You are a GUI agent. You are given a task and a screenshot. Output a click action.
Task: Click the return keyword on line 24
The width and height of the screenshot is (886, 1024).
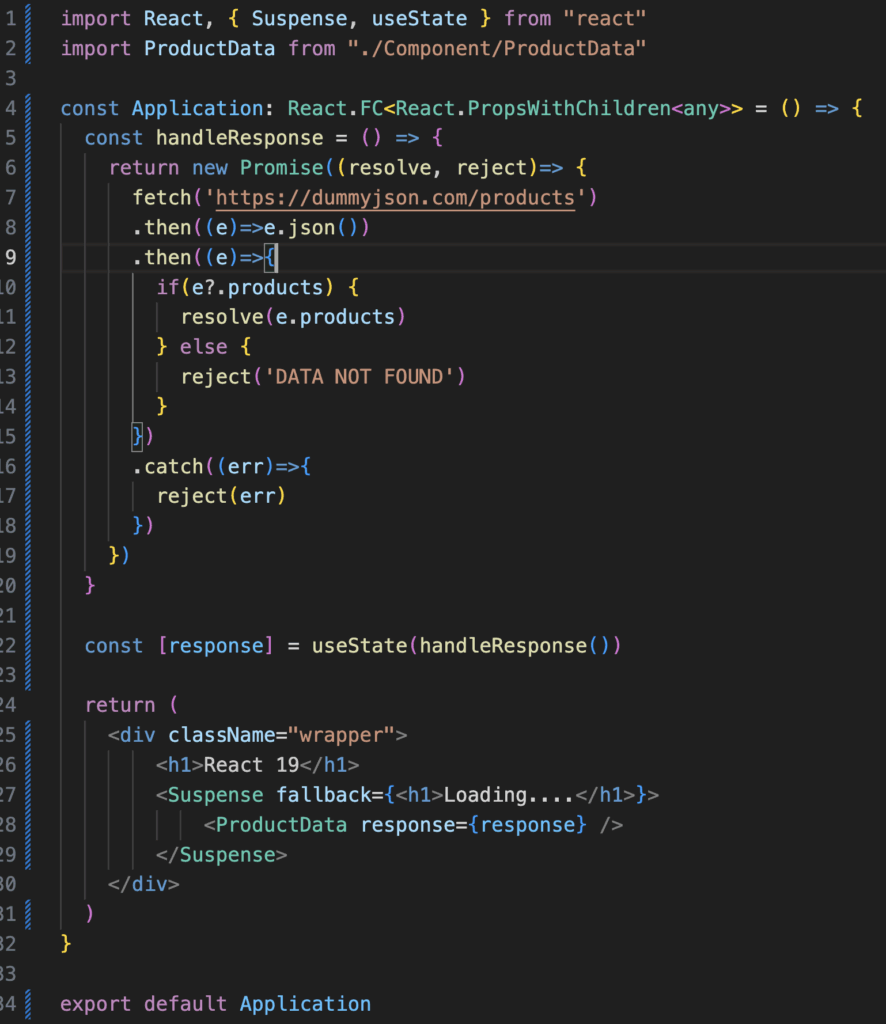[x=120, y=706]
